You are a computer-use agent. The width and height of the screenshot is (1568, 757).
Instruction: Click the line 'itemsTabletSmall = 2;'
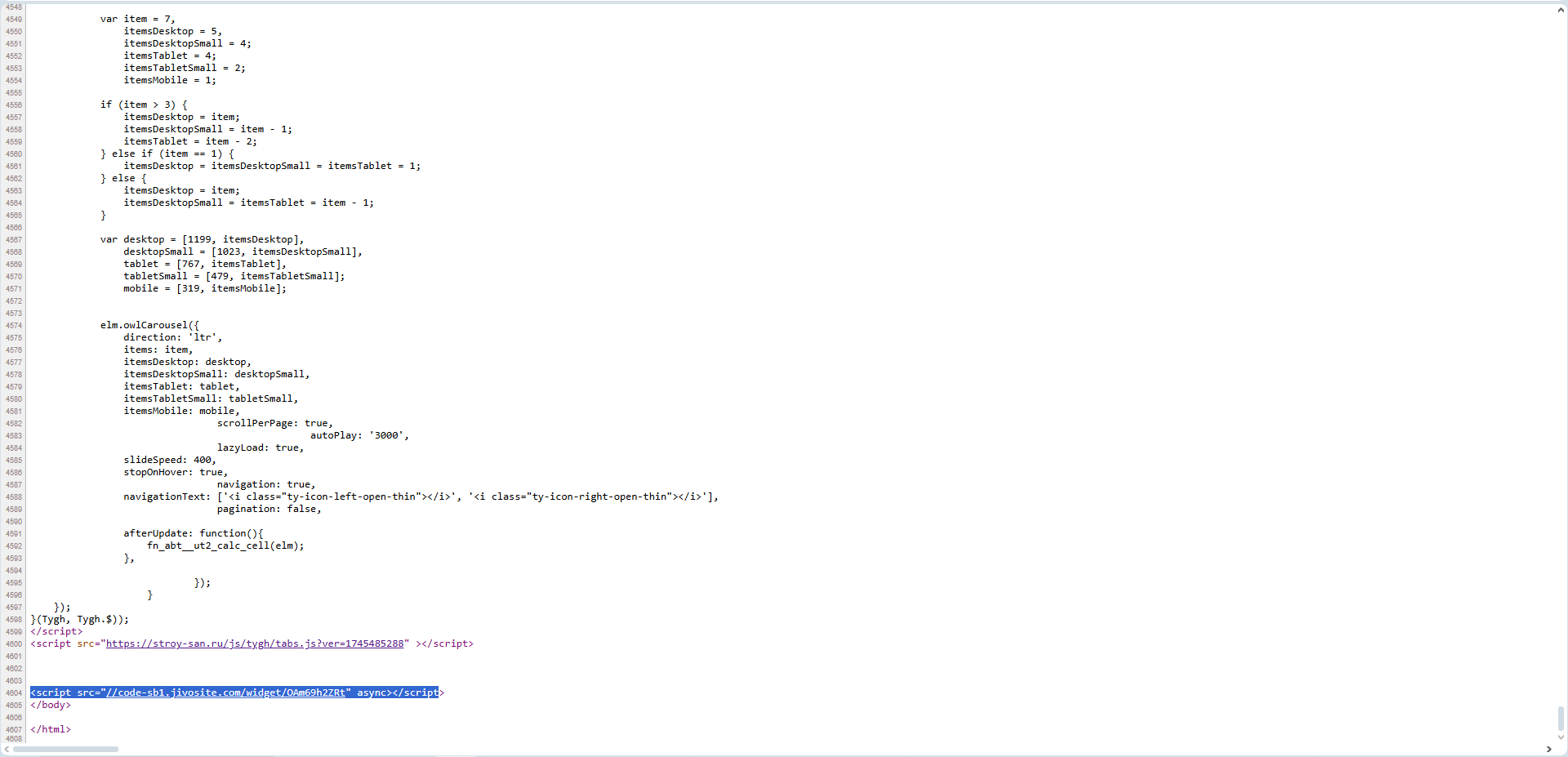[185, 68]
